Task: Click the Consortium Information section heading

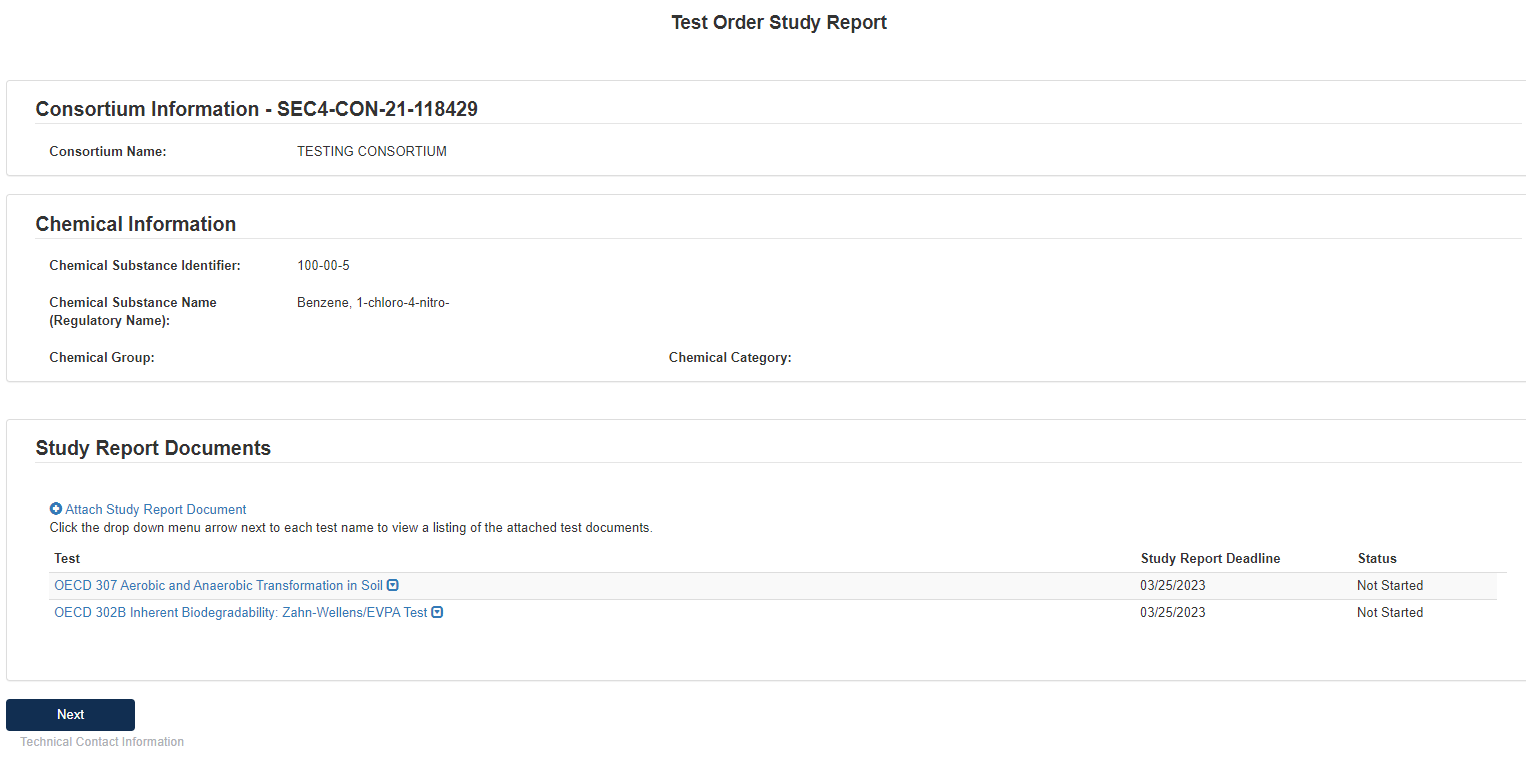Action: [x=256, y=109]
